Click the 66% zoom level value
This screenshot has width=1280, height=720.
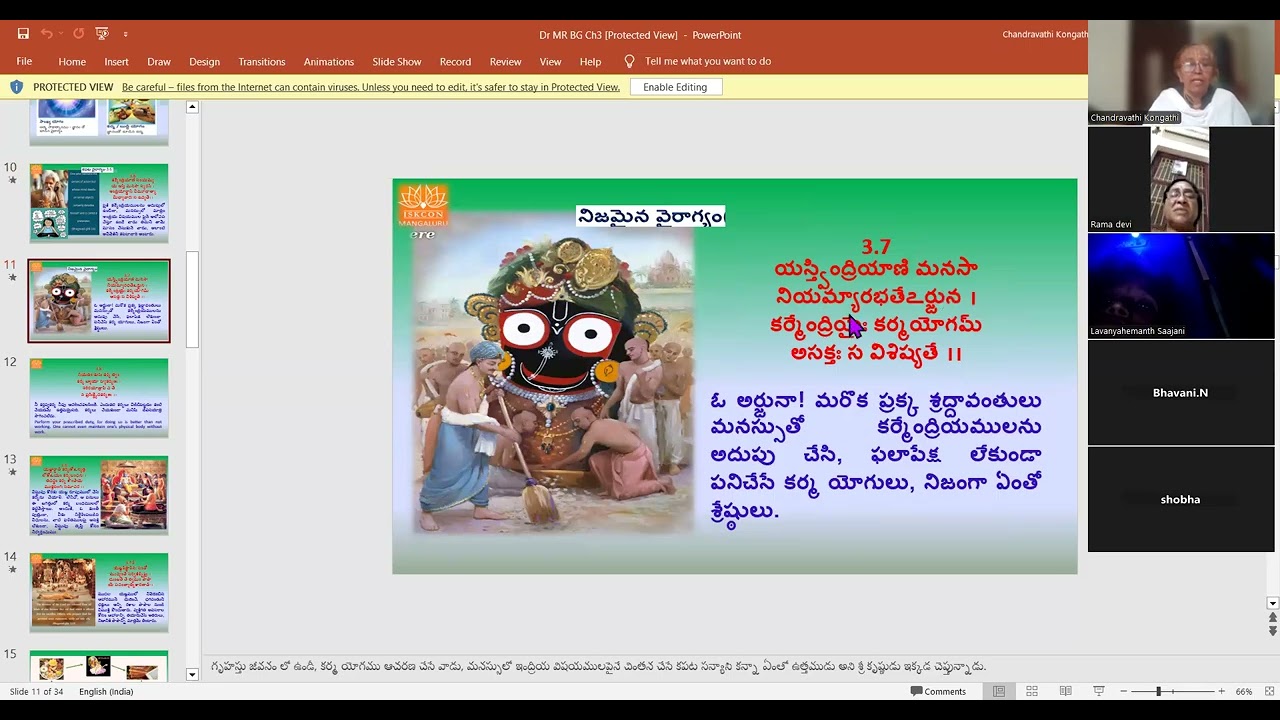click(x=1244, y=691)
